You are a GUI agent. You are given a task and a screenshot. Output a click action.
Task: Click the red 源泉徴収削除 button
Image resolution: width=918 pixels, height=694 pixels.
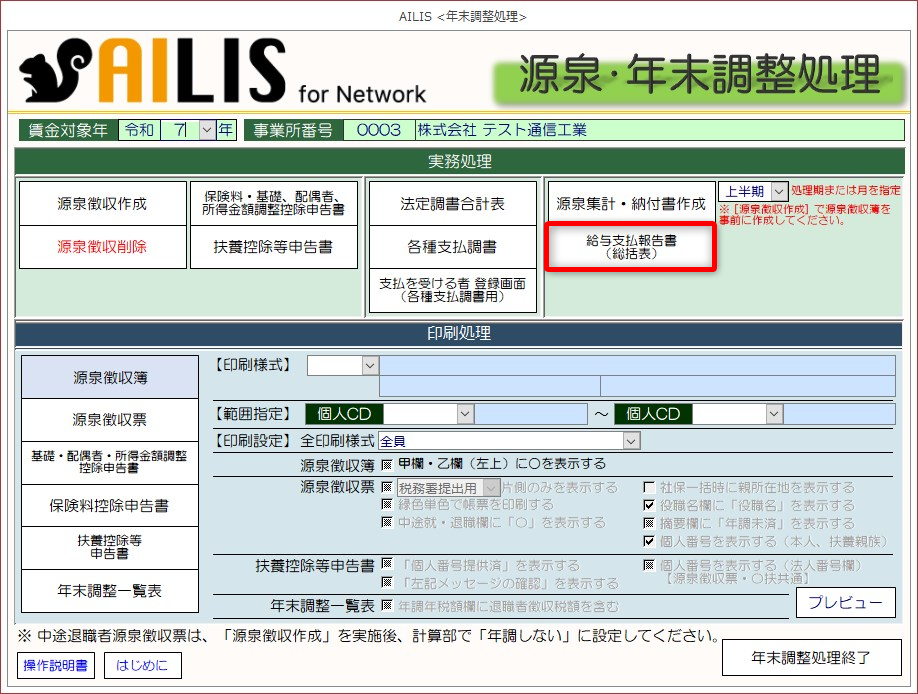click(102, 246)
